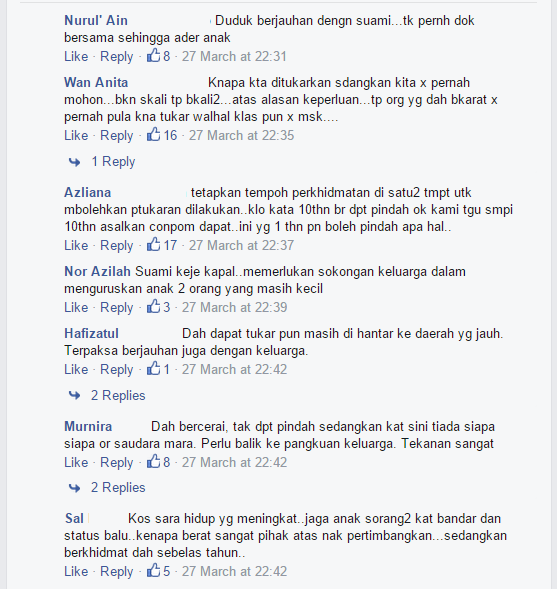Open timestamp 27 March at 22:37
The height and width of the screenshot is (589, 557).
tap(241, 245)
